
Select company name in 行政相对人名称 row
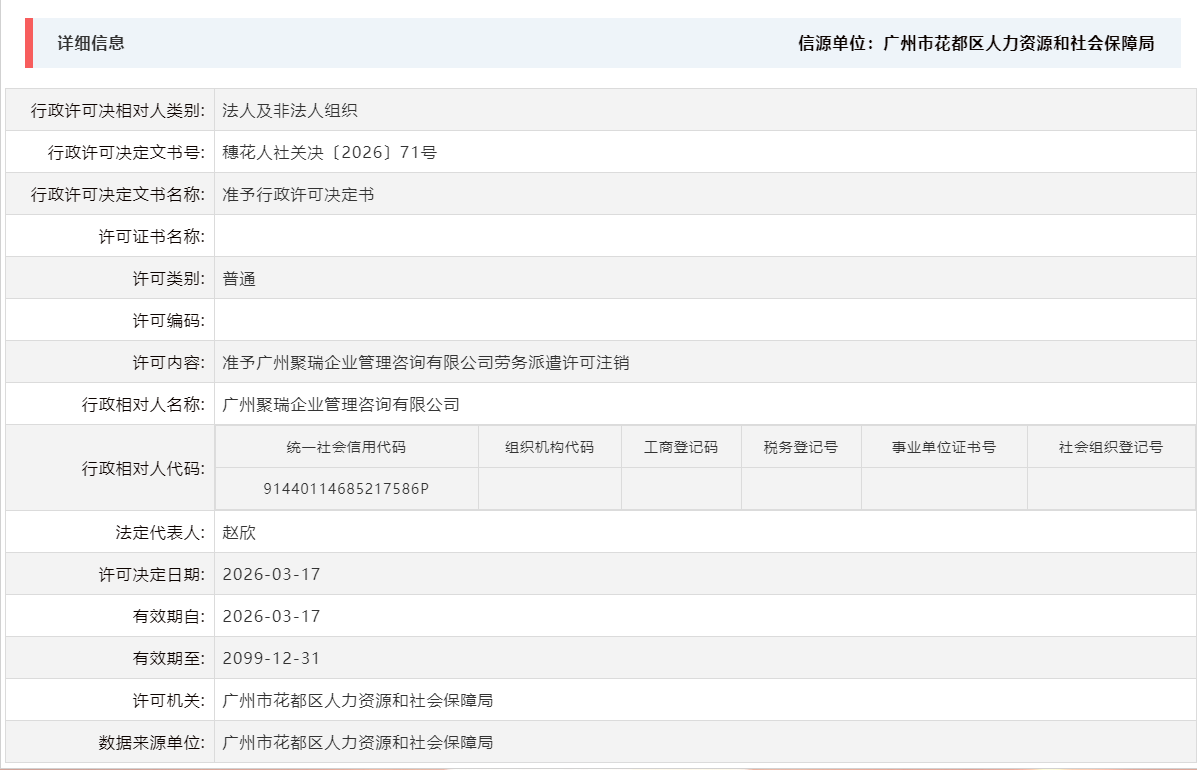(341, 404)
